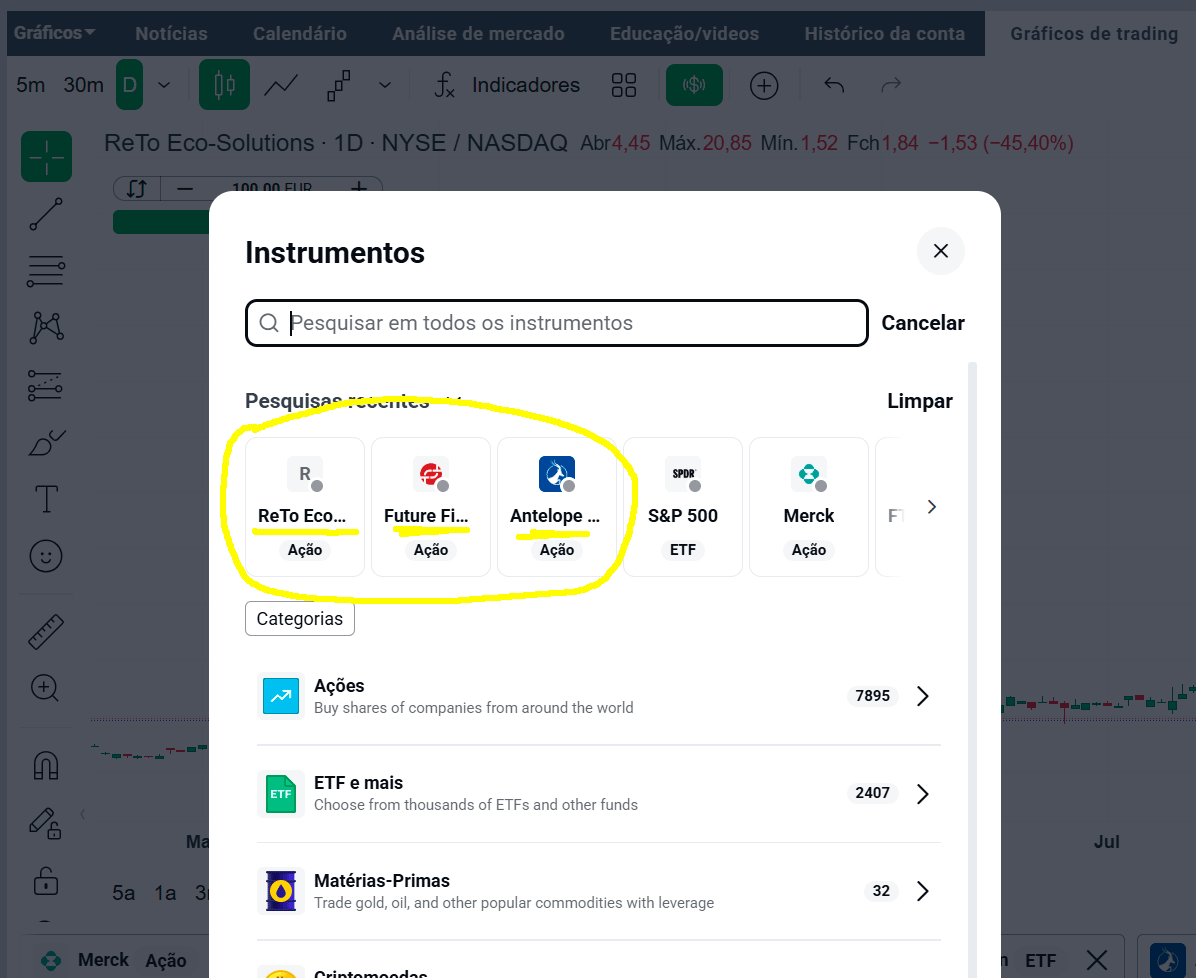The width and height of the screenshot is (1196, 978).
Task: Show more recent searches with arrow
Action: [x=931, y=507]
